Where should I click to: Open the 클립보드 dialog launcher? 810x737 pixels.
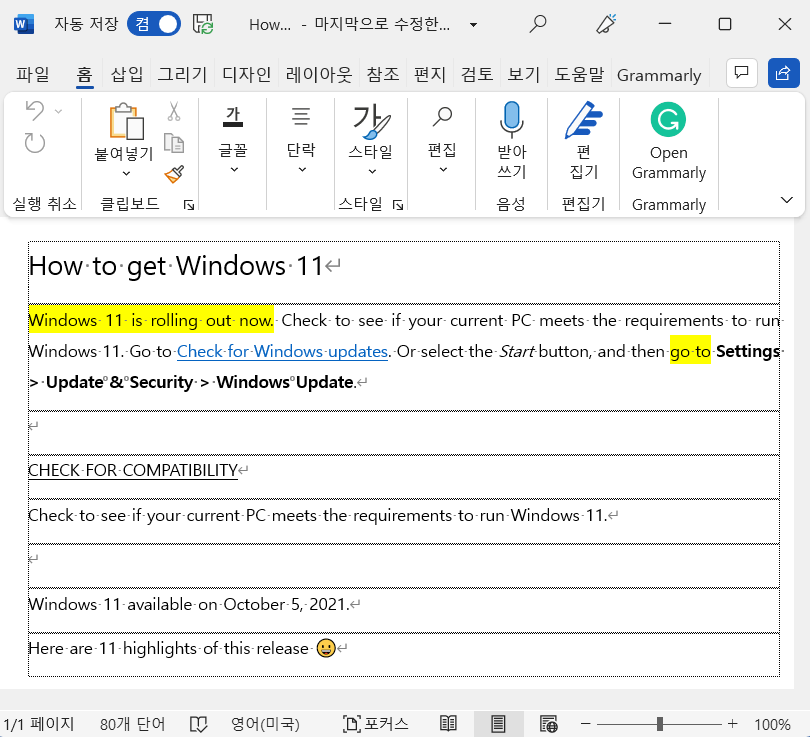coord(189,206)
